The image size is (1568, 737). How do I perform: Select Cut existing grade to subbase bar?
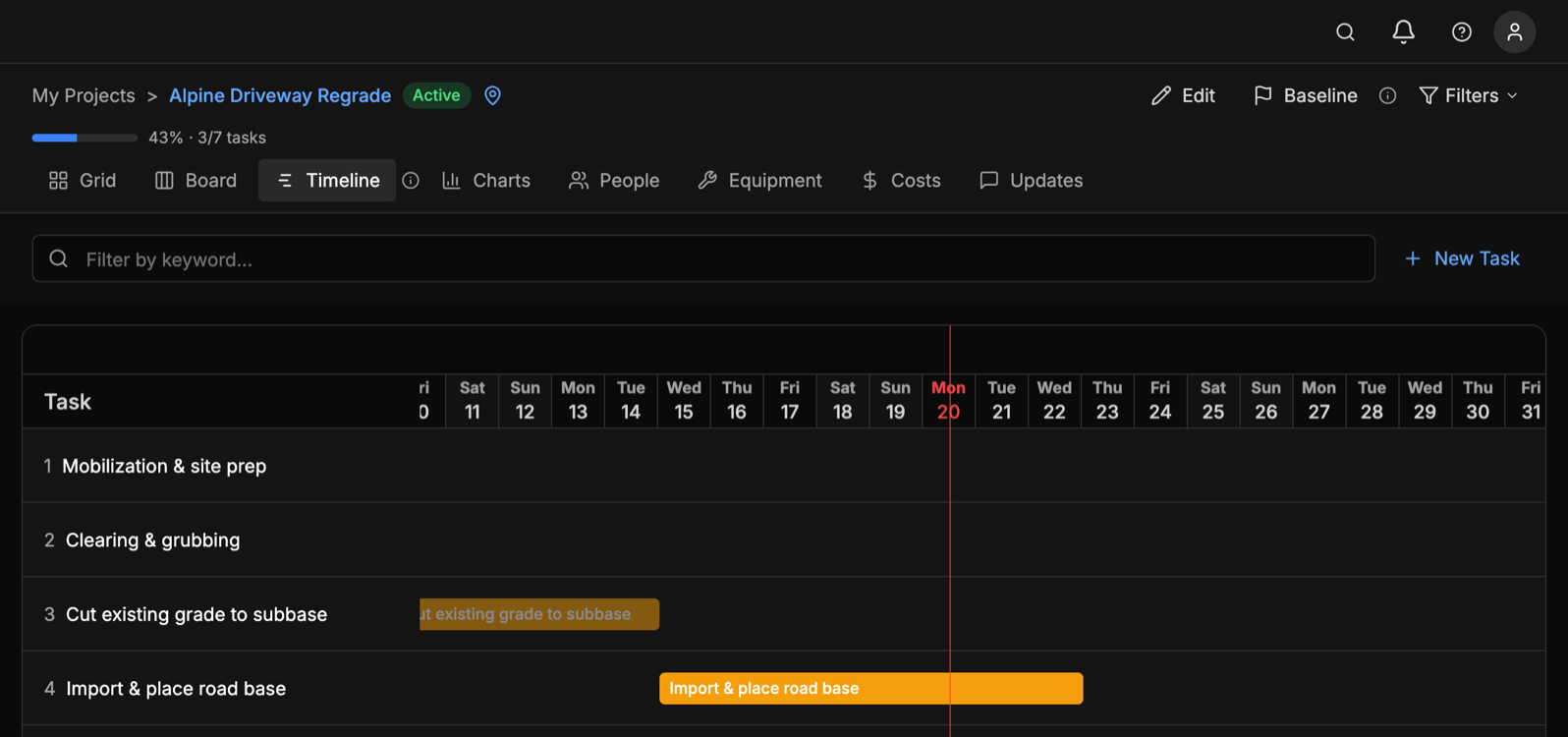(539, 614)
